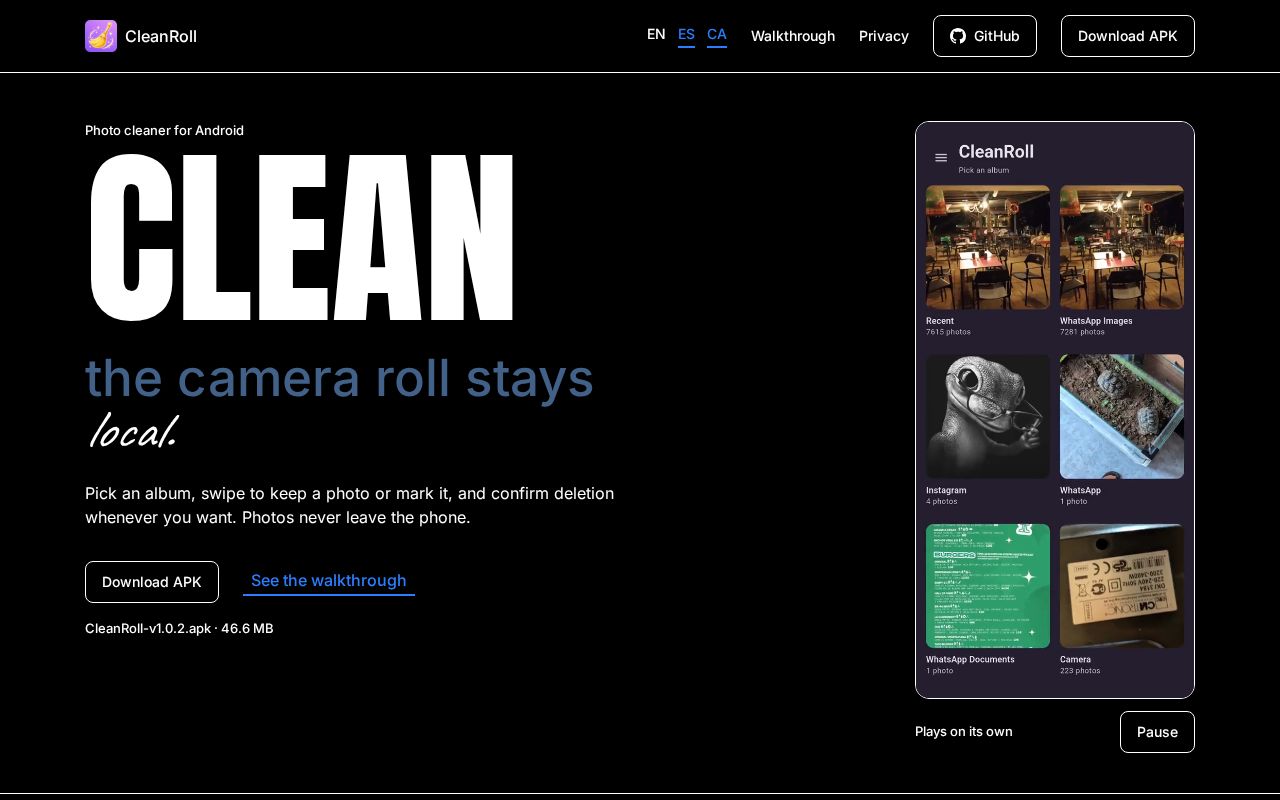Click the GitHub button in the header
The width and height of the screenshot is (1280, 800).
pyautogui.click(x=985, y=36)
